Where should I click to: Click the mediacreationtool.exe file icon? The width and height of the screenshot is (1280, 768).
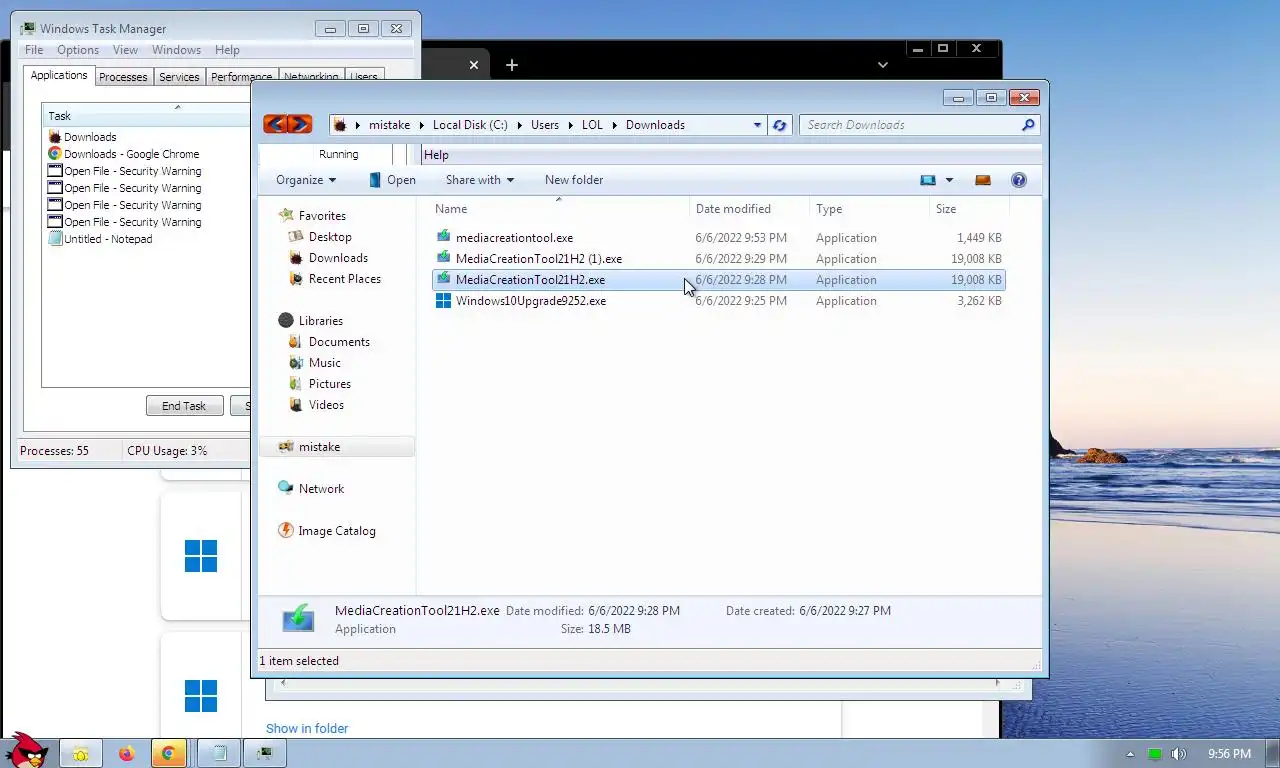pyautogui.click(x=444, y=237)
